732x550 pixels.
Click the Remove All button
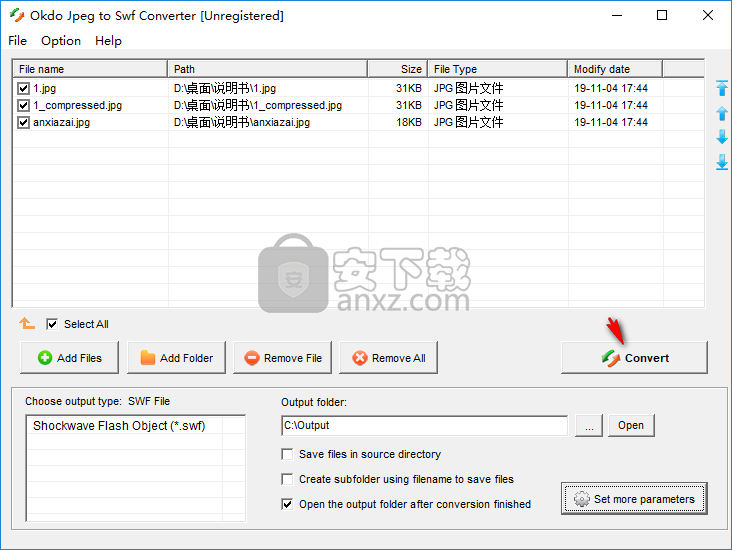click(x=388, y=358)
